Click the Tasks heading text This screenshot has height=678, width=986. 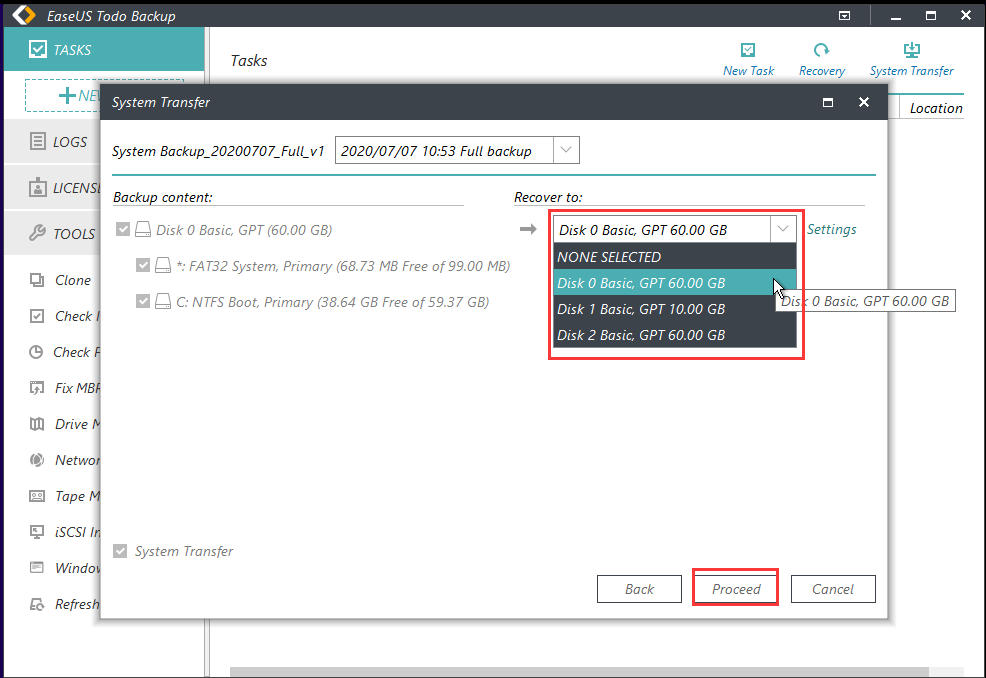coord(249,60)
